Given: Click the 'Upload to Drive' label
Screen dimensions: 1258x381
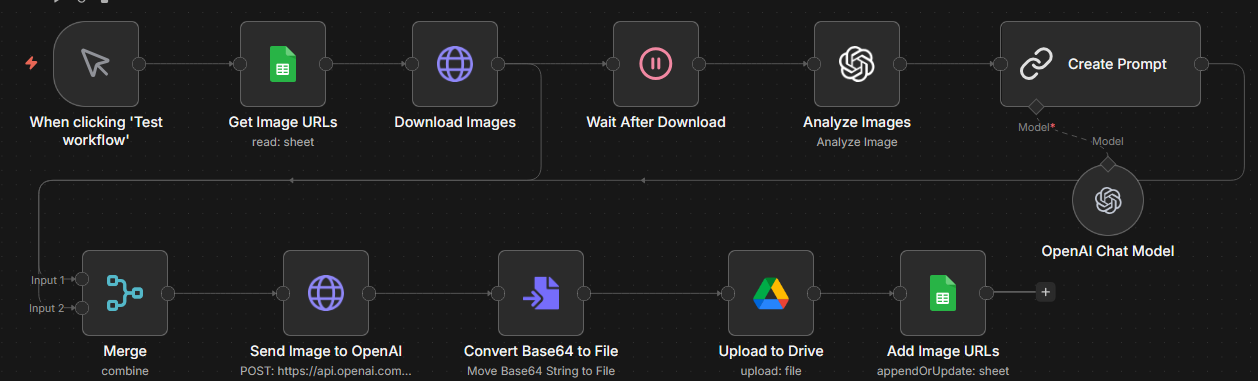Looking at the screenshot, I should tap(771, 351).
